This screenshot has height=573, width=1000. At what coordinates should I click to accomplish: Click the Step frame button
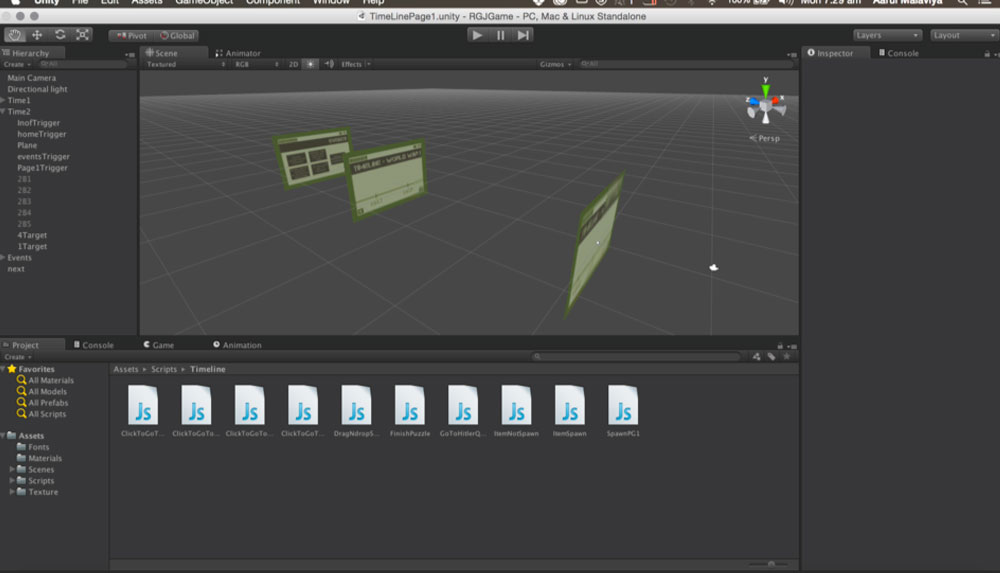tap(523, 35)
